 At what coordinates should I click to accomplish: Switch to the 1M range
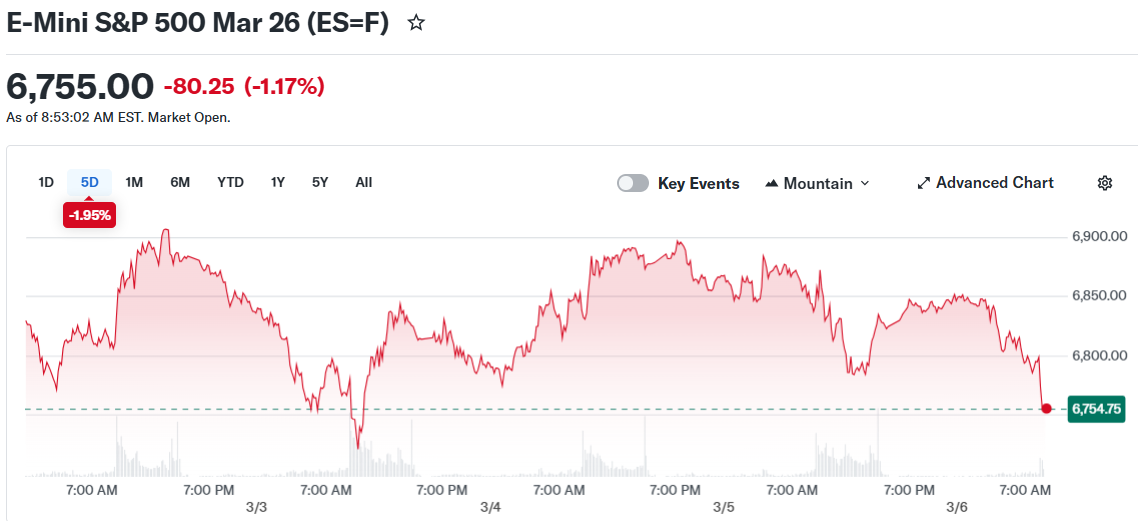pyautogui.click(x=134, y=182)
